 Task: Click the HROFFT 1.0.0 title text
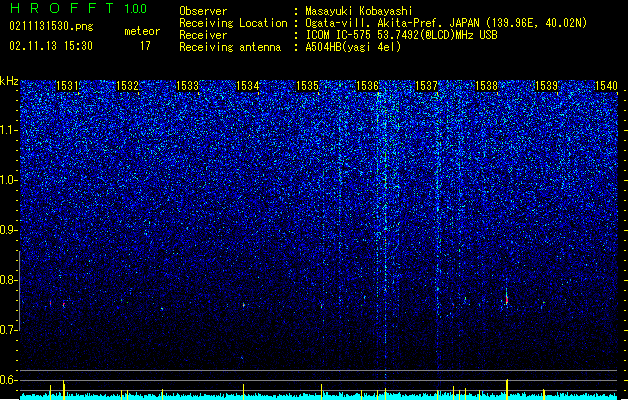tap(79, 8)
